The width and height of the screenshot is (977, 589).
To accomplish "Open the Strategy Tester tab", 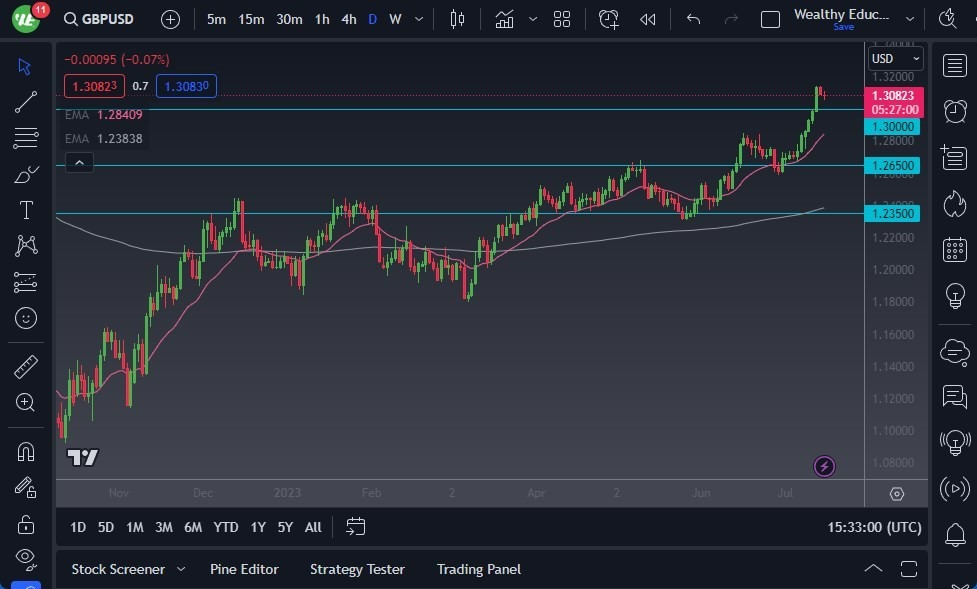I will click(357, 569).
